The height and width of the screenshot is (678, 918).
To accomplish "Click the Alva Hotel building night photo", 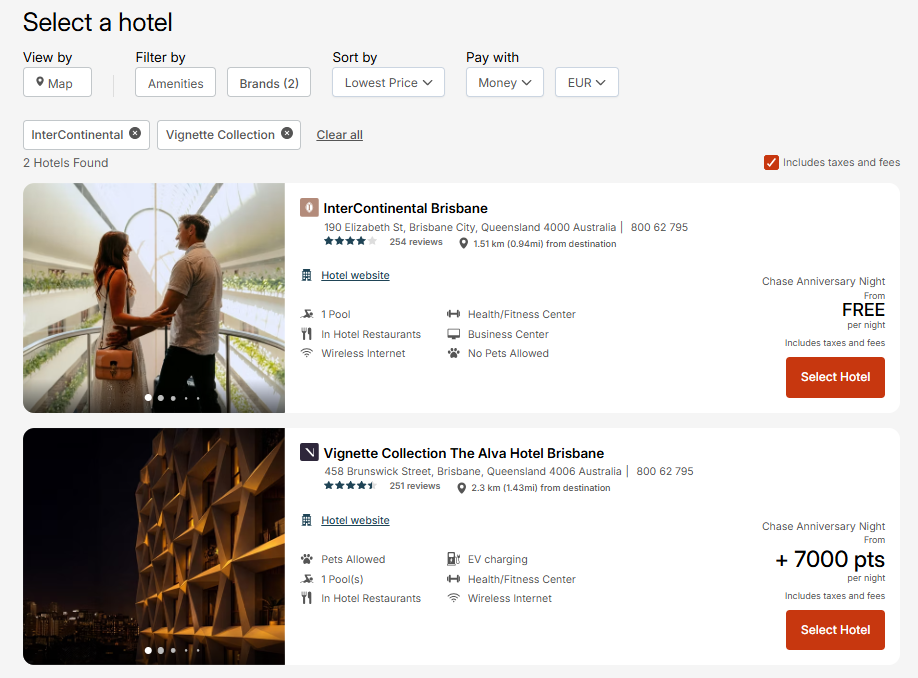I will click(154, 546).
